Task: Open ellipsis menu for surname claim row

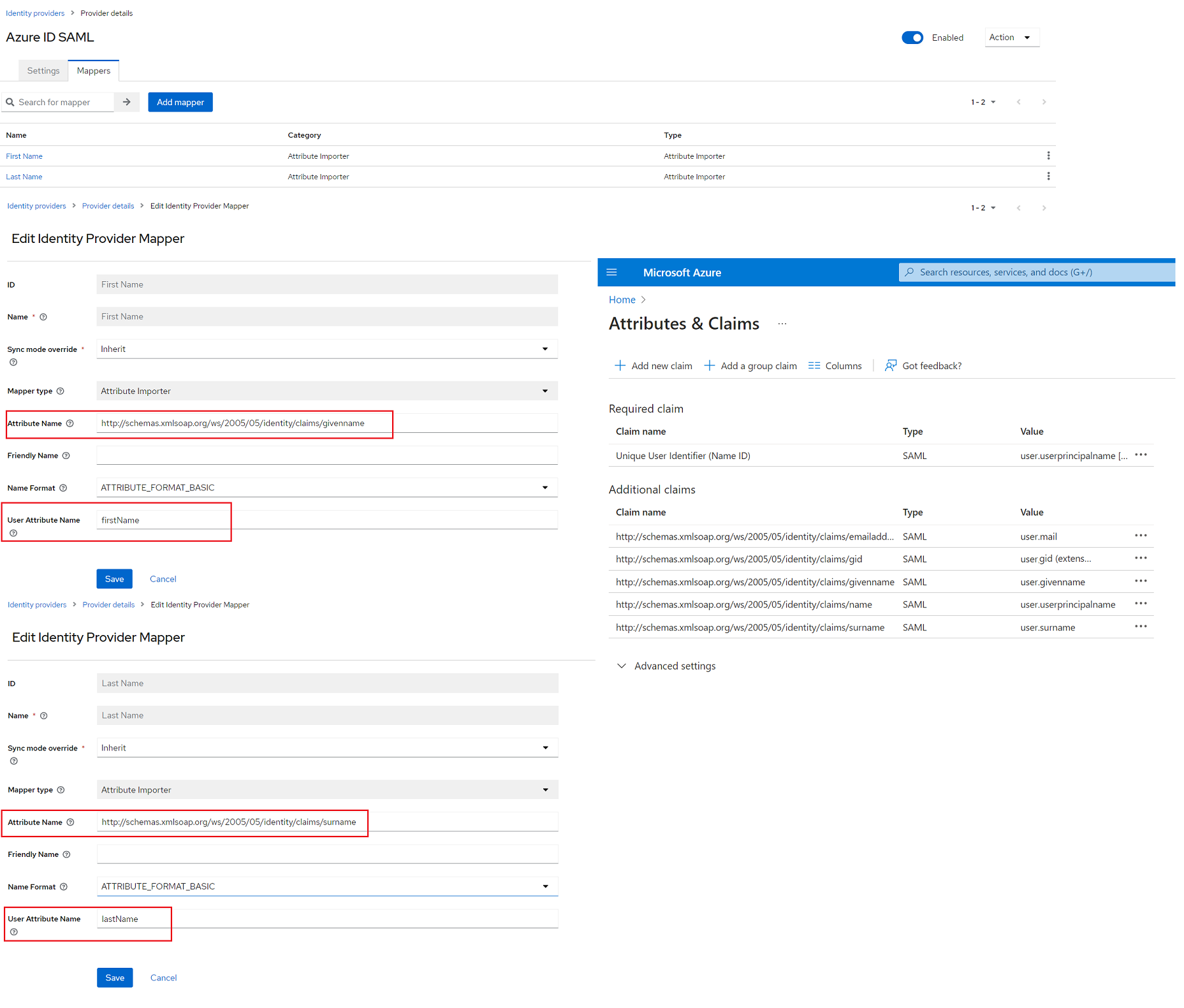Action: 1141,626
